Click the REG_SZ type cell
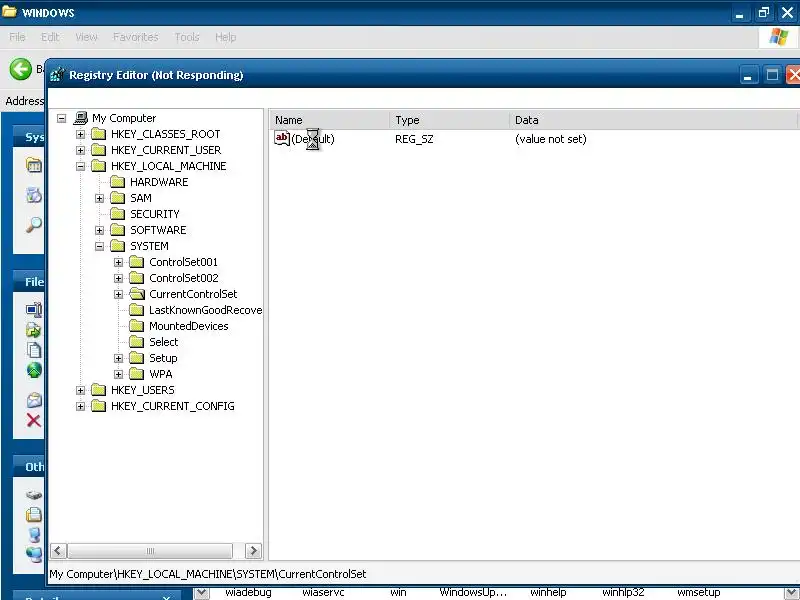The width and height of the screenshot is (800, 600). tap(414, 139)
